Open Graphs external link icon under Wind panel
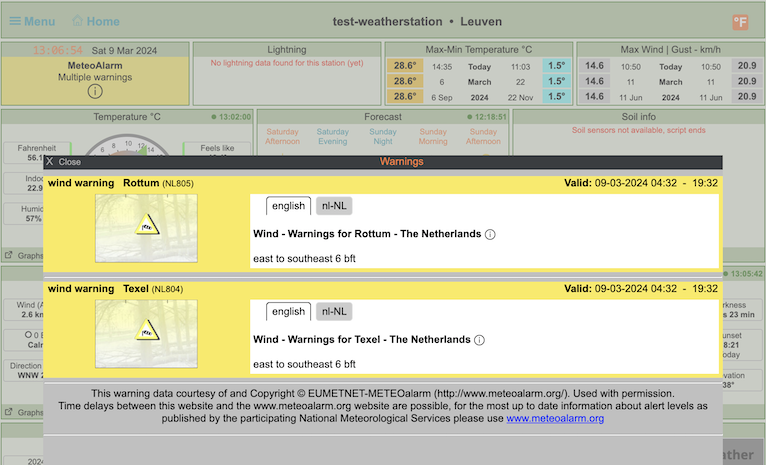Screen dimensions: 766x465 pos(9,411)
